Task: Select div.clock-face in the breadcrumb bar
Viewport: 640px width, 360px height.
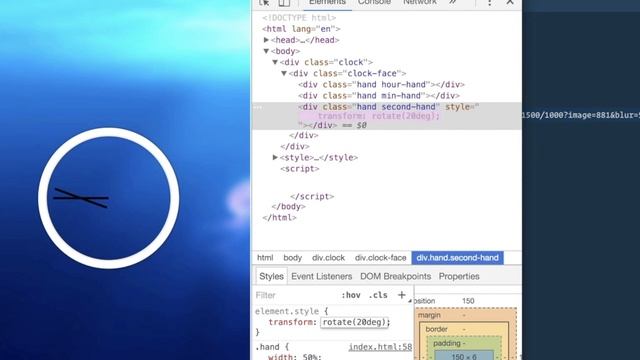Action: (x=380, y=258)
